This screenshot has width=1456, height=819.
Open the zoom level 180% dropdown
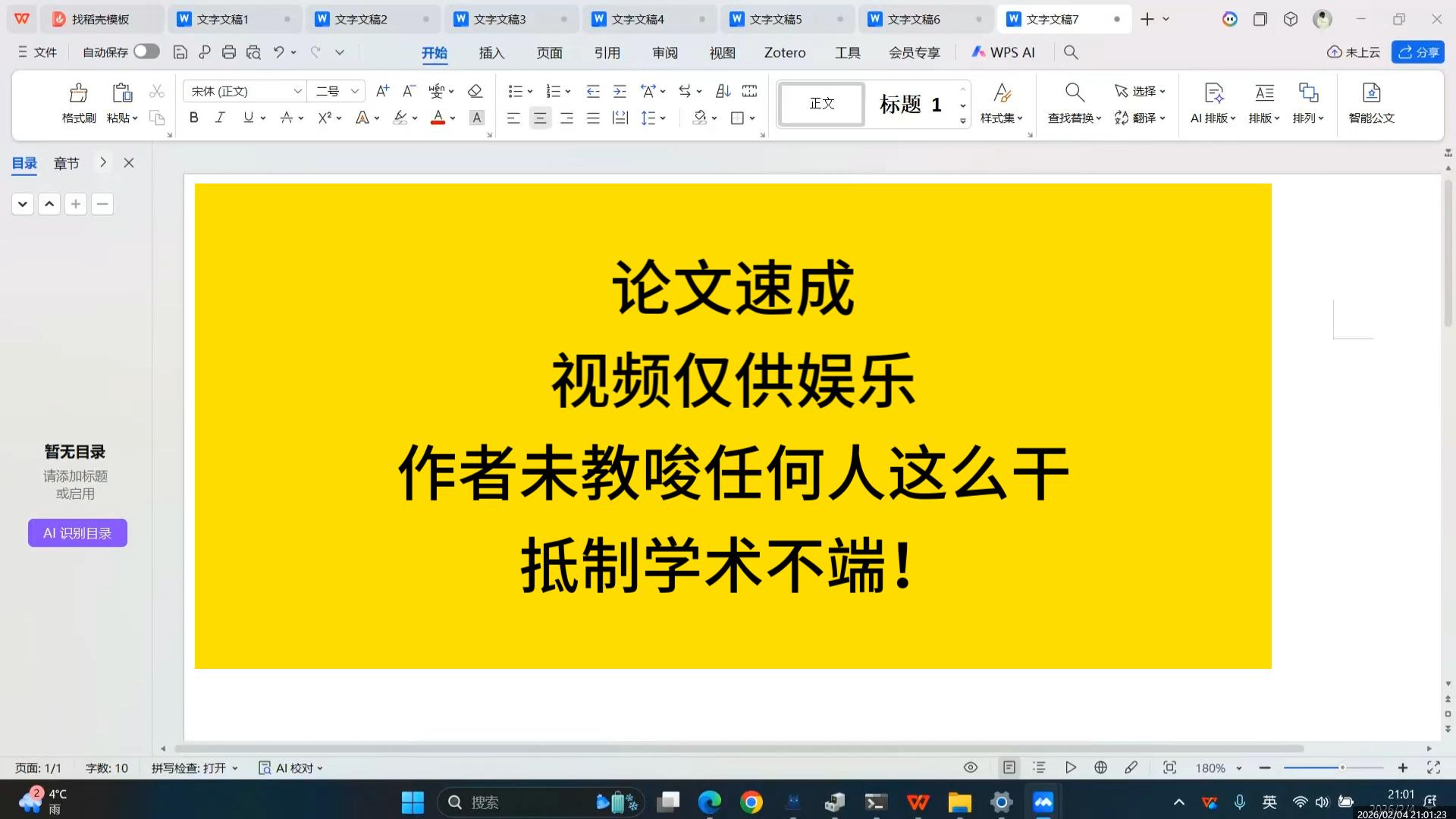click(1219, 768)
